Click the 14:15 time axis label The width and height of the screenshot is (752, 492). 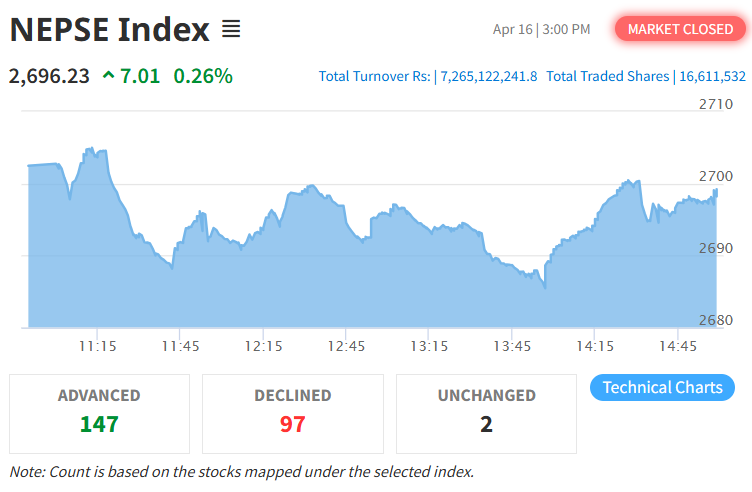pyautogui.click(x=595, y=346)
